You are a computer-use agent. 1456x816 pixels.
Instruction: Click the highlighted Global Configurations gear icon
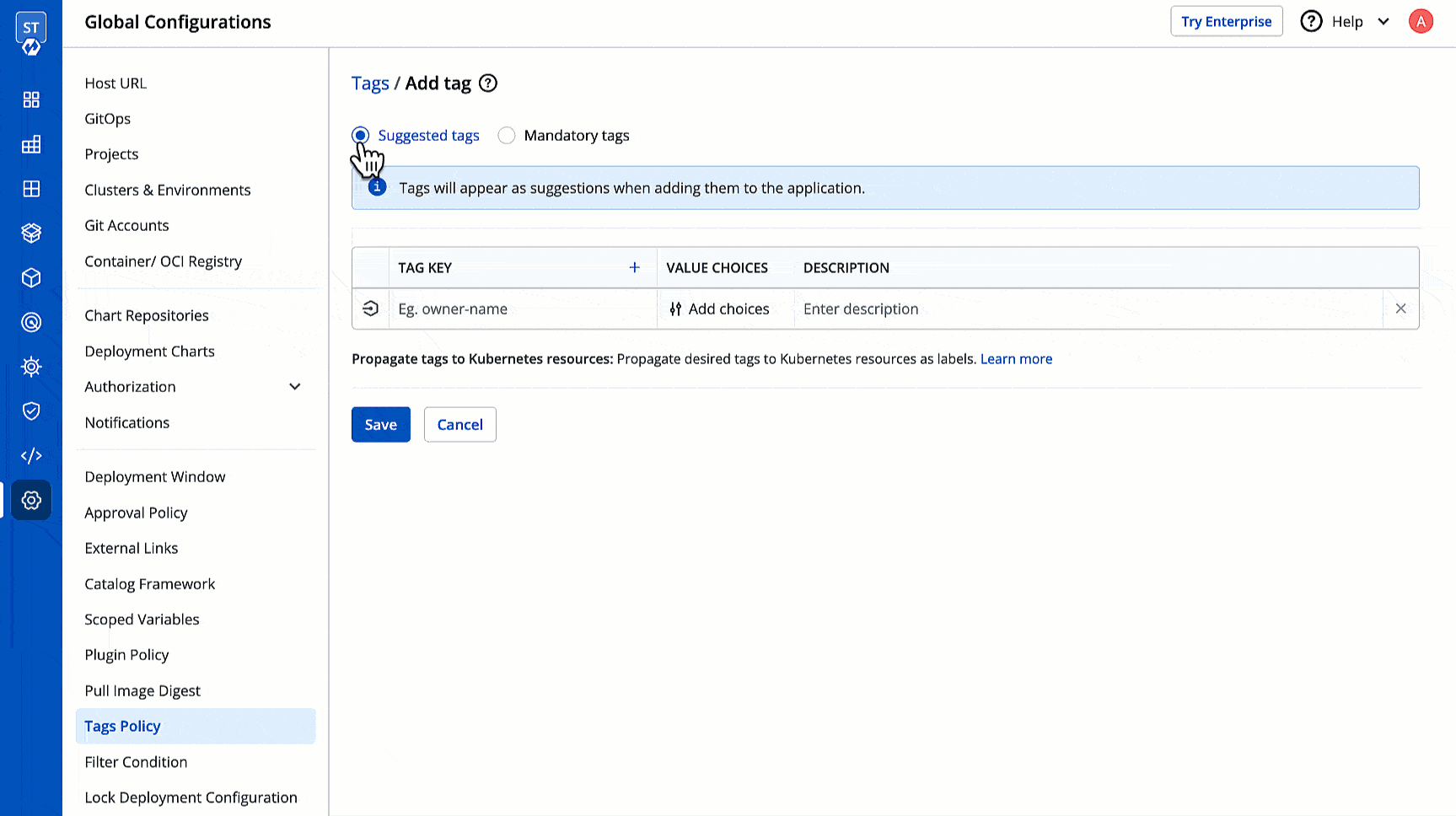click(31, 500)
